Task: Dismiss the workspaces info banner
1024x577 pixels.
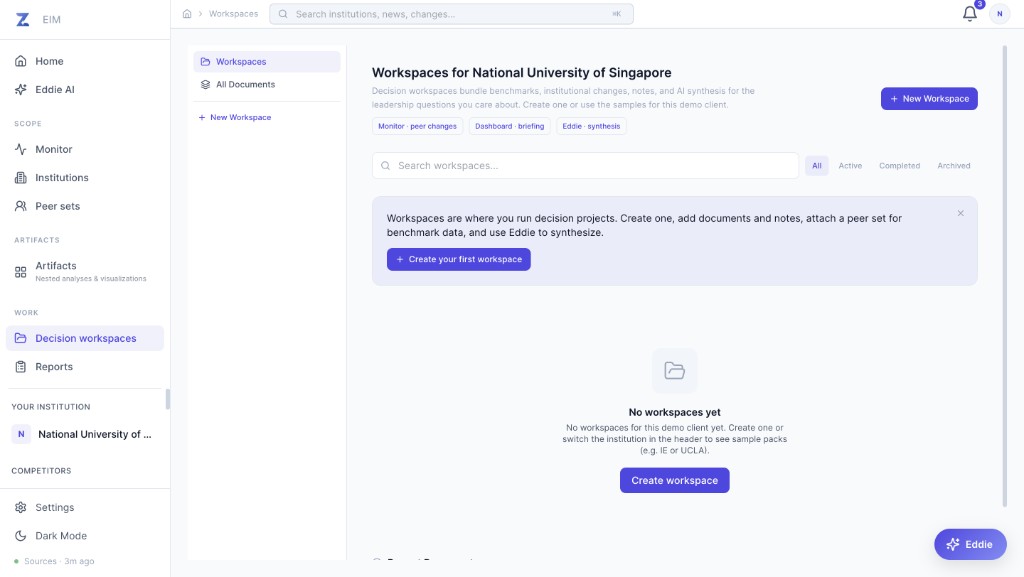Action: 961,213
